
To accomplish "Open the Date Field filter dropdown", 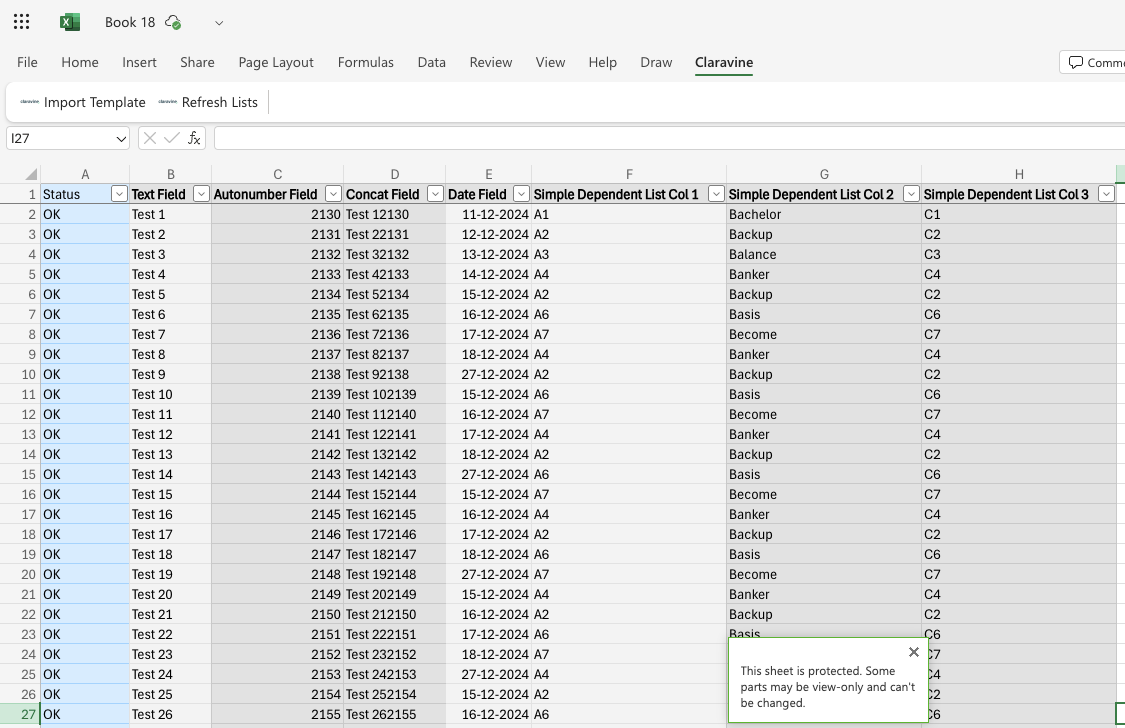I will point(522,194).
